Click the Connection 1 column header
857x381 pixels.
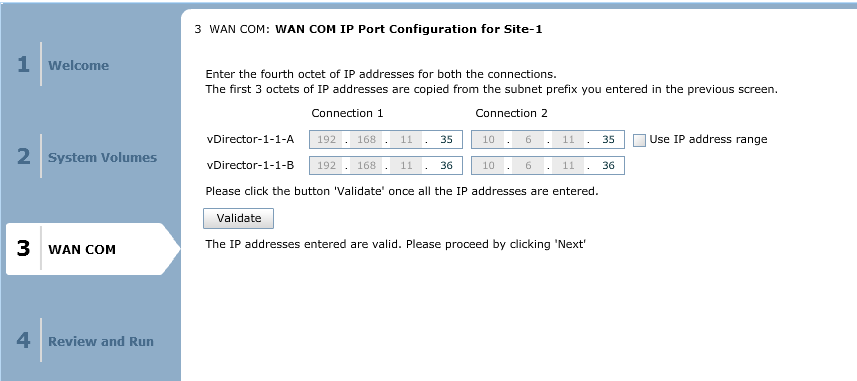click(347, 113)
